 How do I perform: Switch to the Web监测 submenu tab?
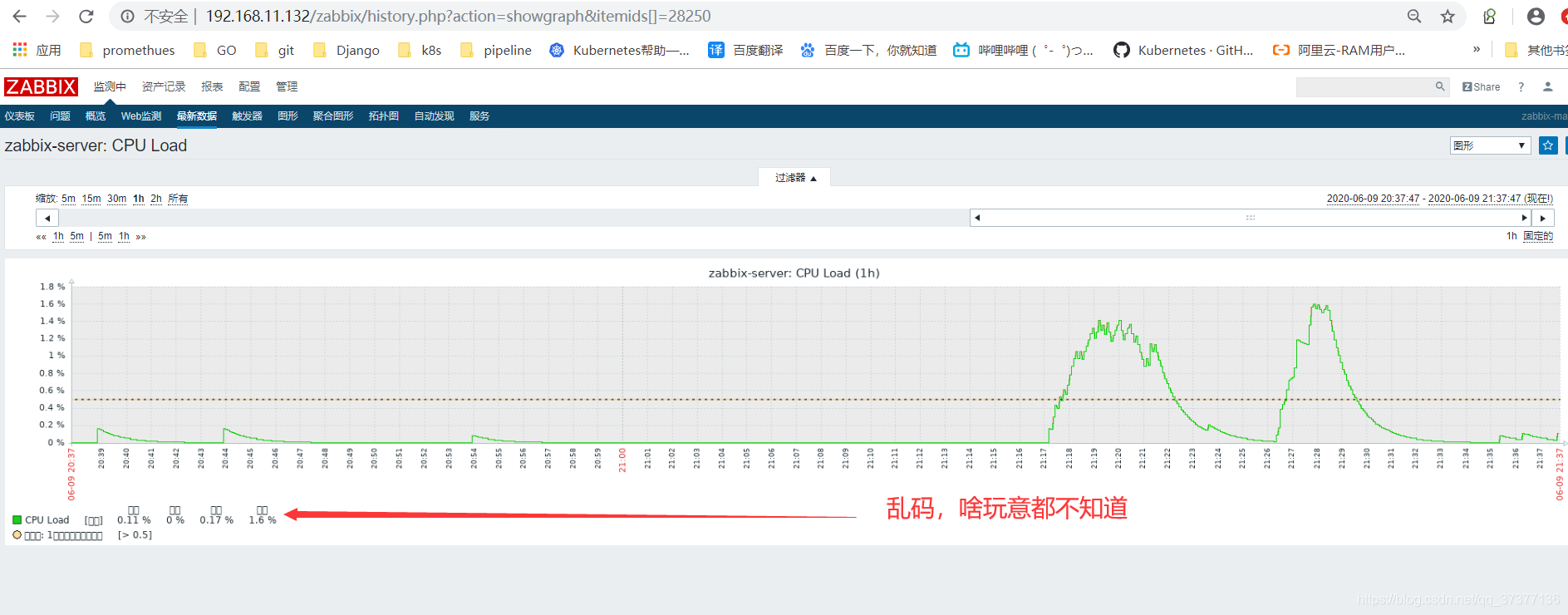(141, 116)
